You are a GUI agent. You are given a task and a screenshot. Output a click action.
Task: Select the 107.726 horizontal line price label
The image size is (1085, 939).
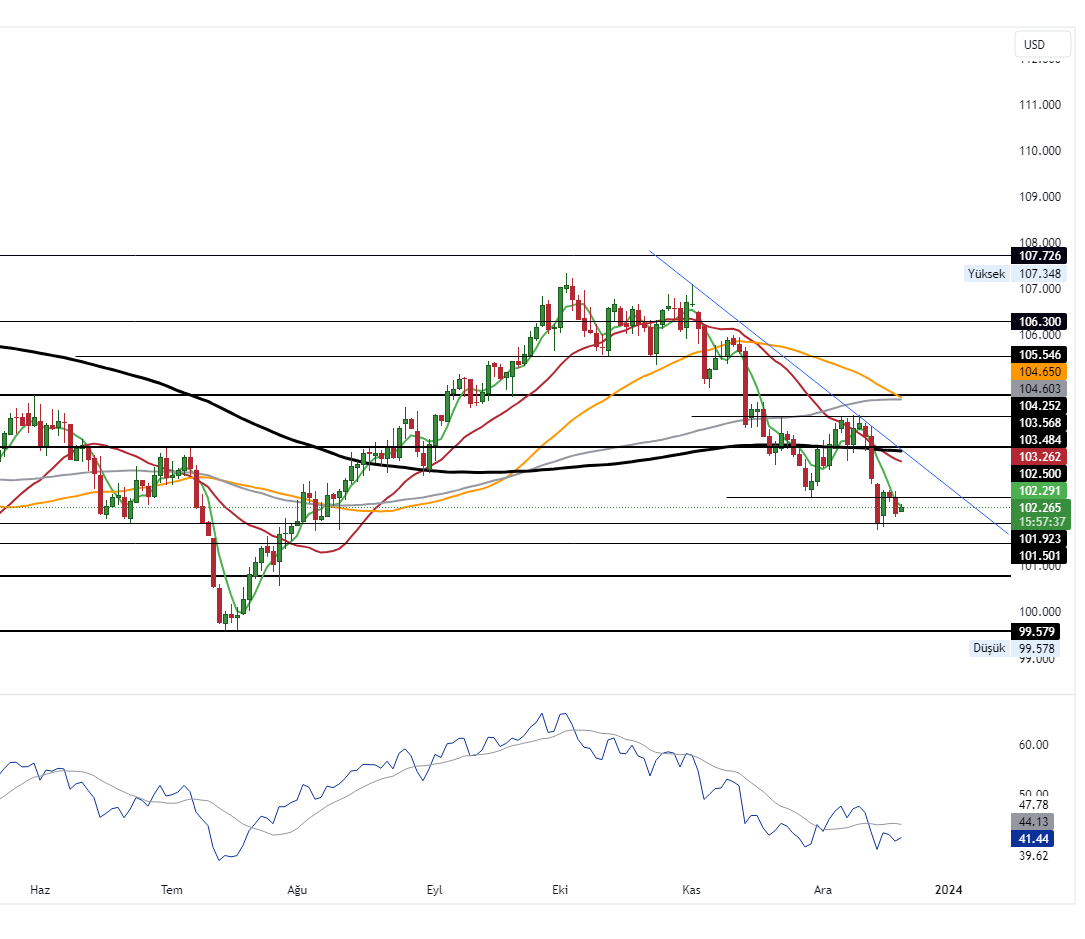point(1039,256)
